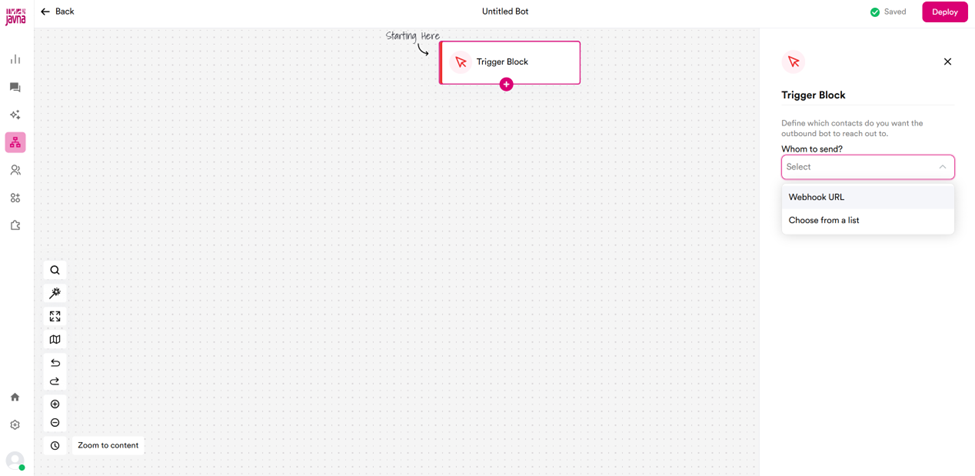Undo the last canvas action
Viewport: 975px width, 476px height.
55,363
